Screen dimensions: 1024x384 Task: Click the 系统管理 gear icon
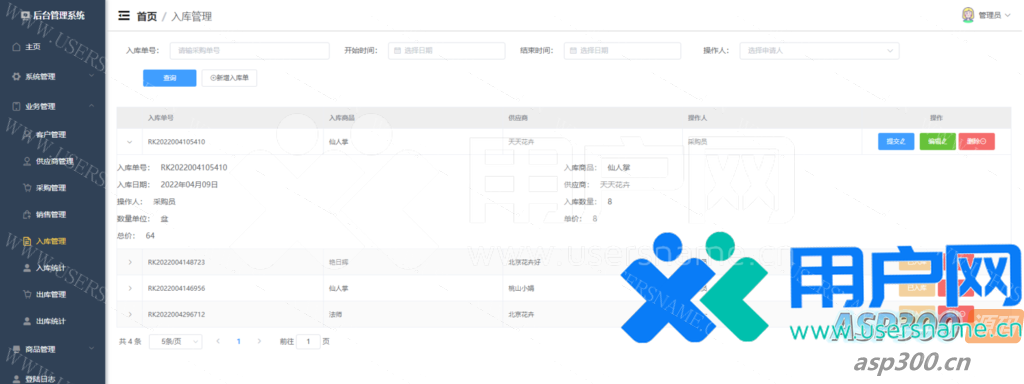[x=16, y=76]
